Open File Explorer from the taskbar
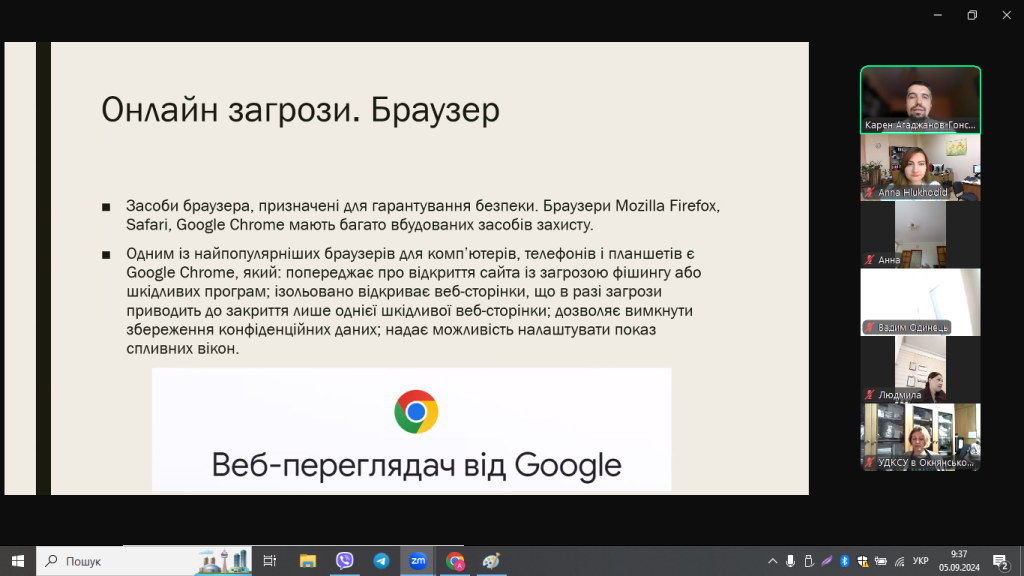Screen dimensions: 1024x576 pyautogui.click(x=308, y=561)
